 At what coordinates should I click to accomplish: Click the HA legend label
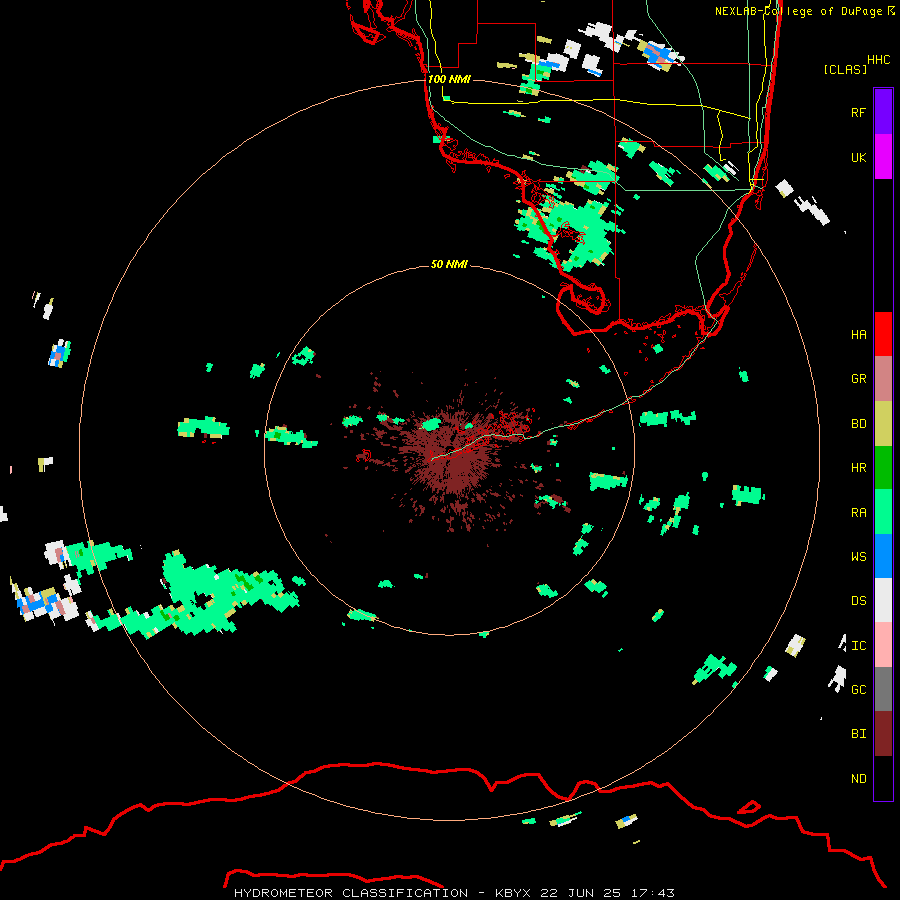tap(858, 335)
